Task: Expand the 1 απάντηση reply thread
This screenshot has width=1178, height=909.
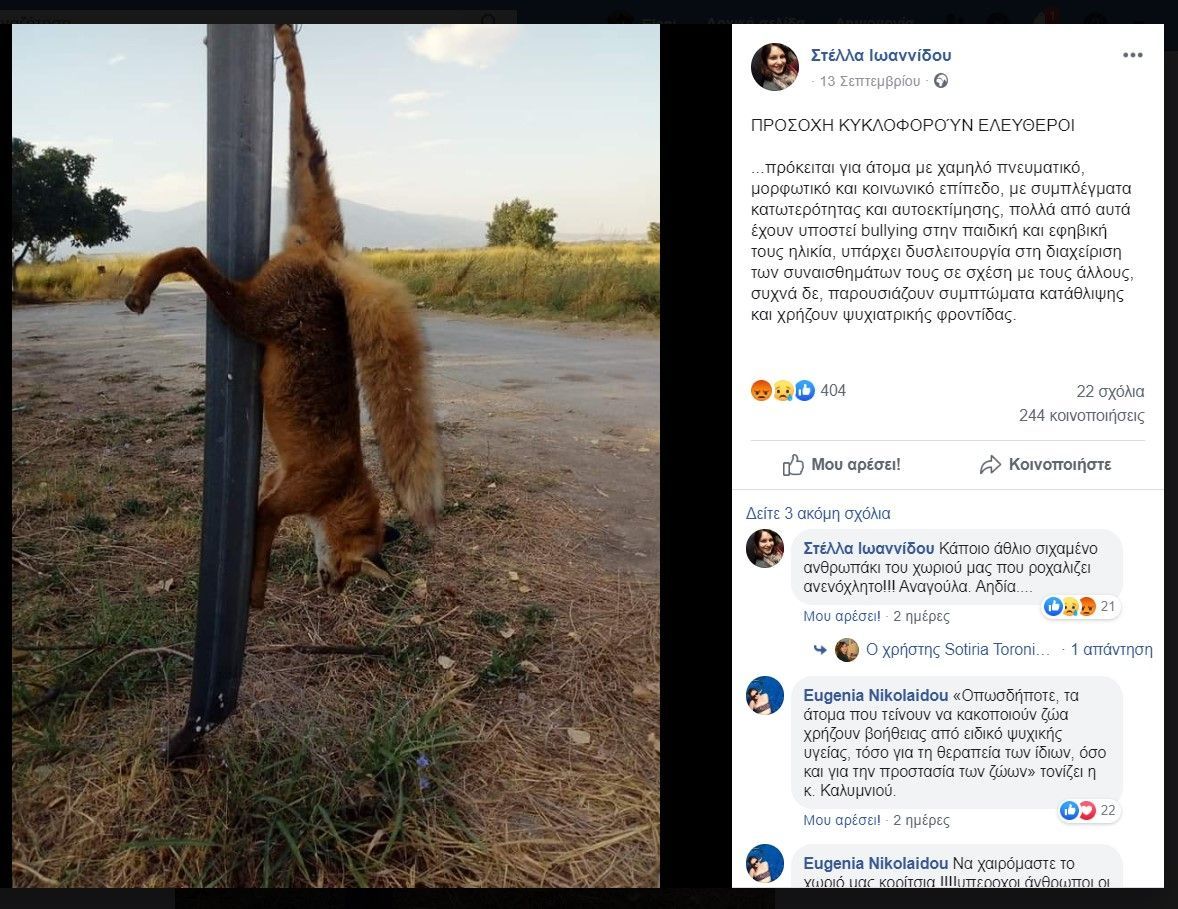Action: tap(1111, 650)
